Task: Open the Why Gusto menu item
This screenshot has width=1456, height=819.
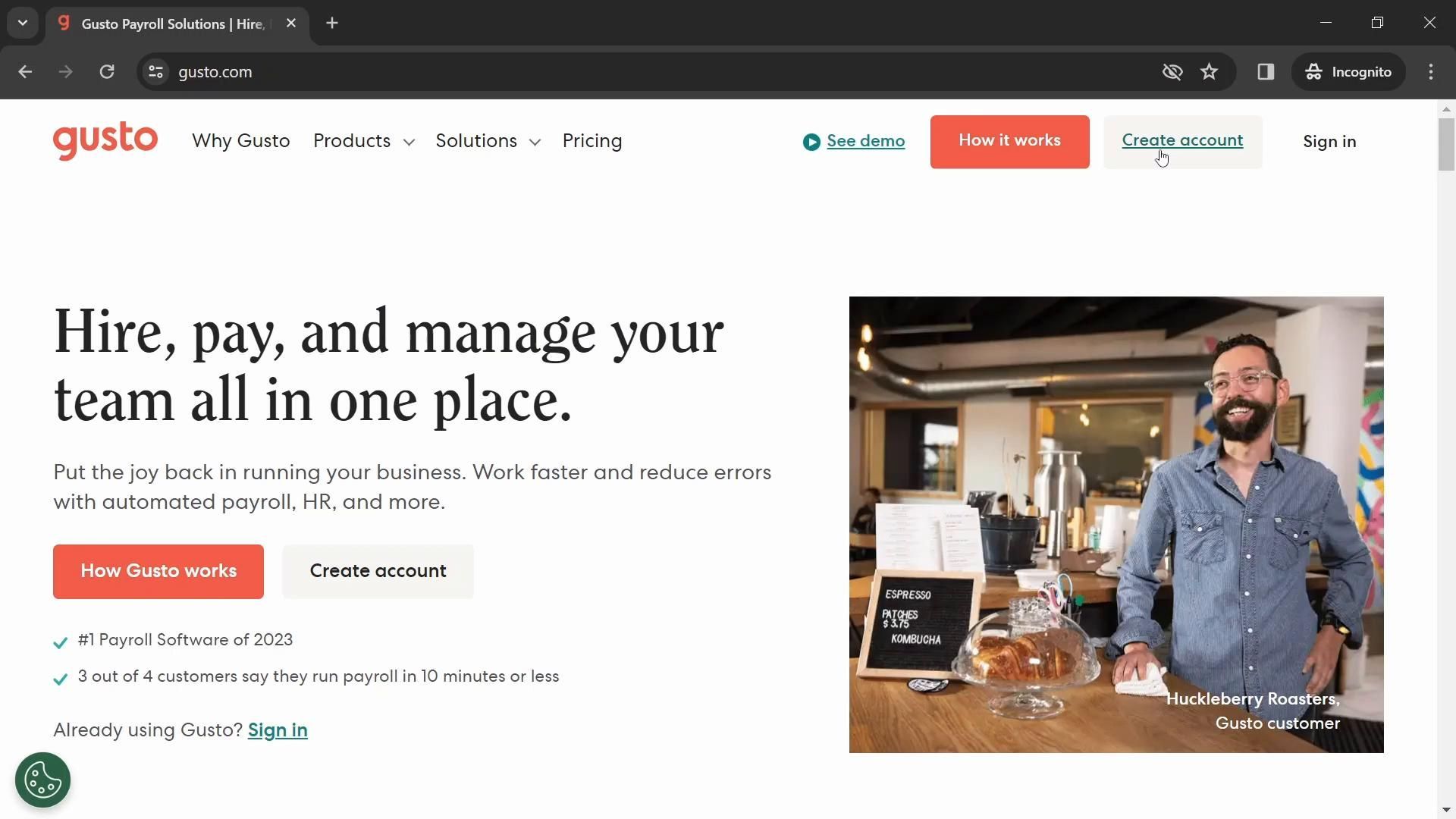Action: click(241, 141)
